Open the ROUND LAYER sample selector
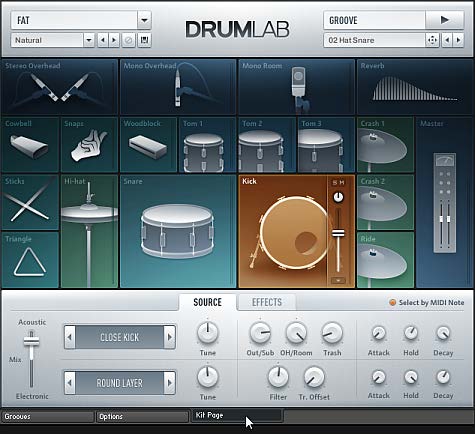The width and height of the screenshot is (475, 434). tap(119, 383)
